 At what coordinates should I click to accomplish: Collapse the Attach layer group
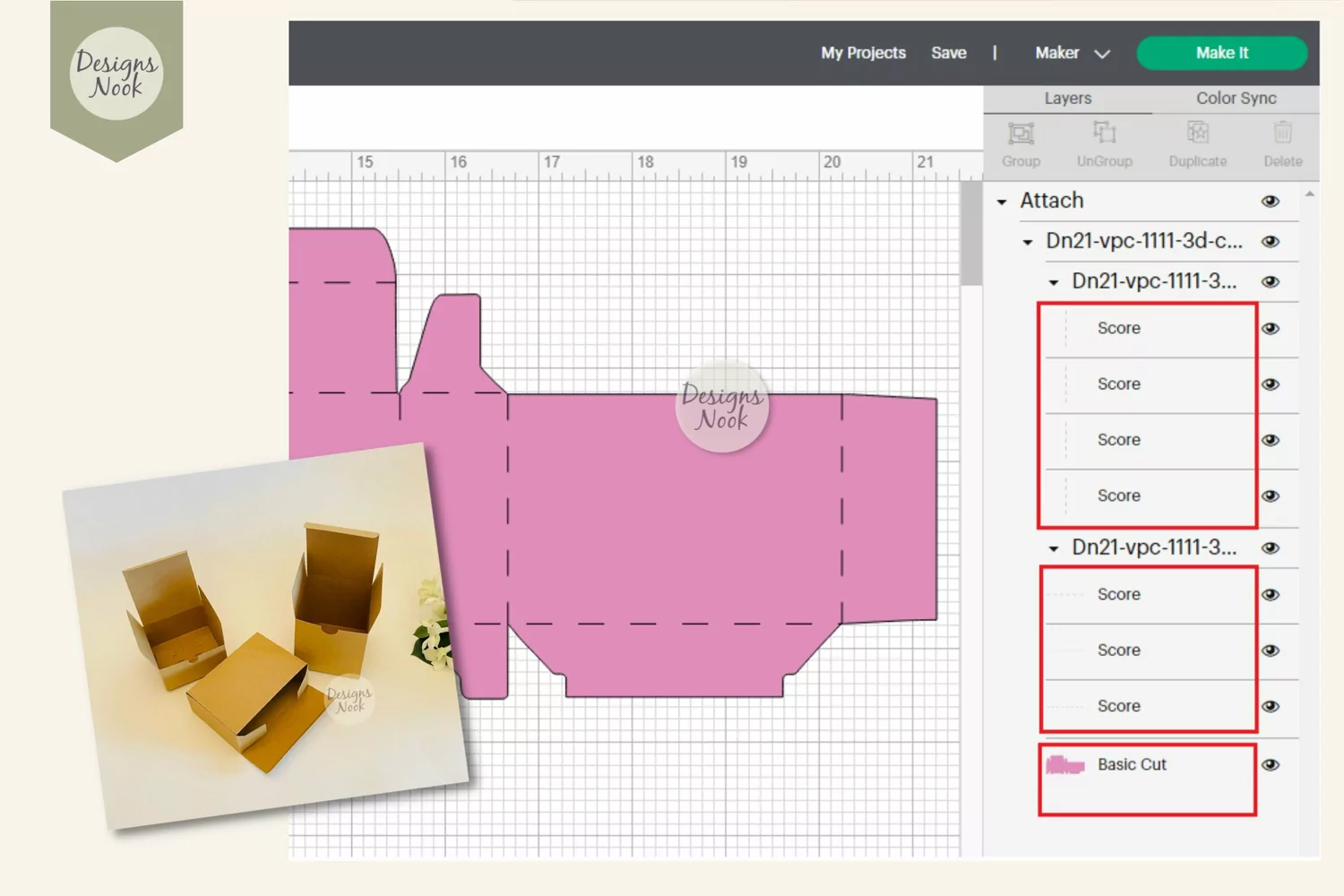pyautogui.click(x=1002, y=202)
